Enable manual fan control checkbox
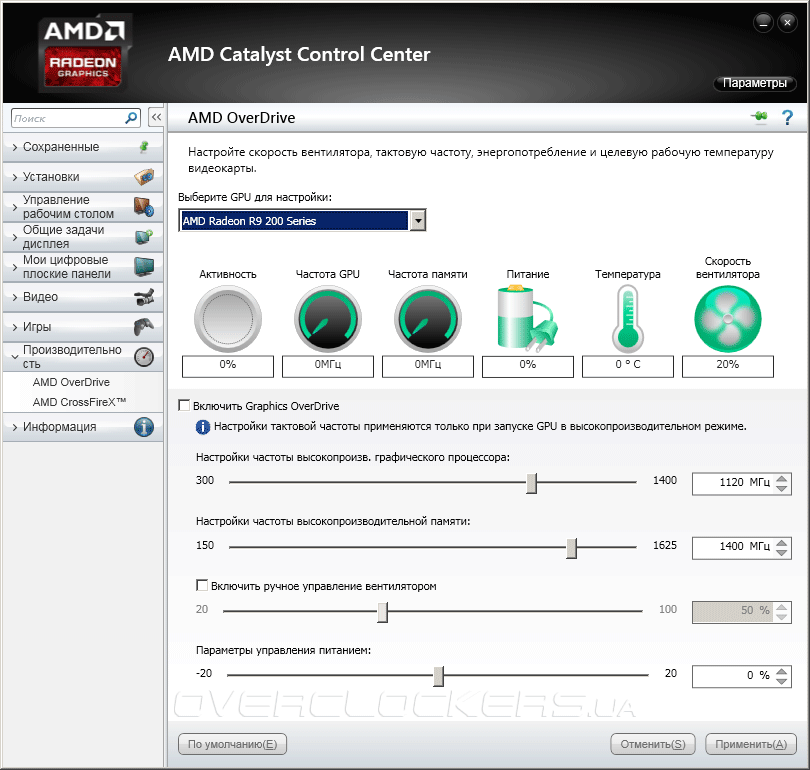The image size is (810, 770). coord(202,585)
